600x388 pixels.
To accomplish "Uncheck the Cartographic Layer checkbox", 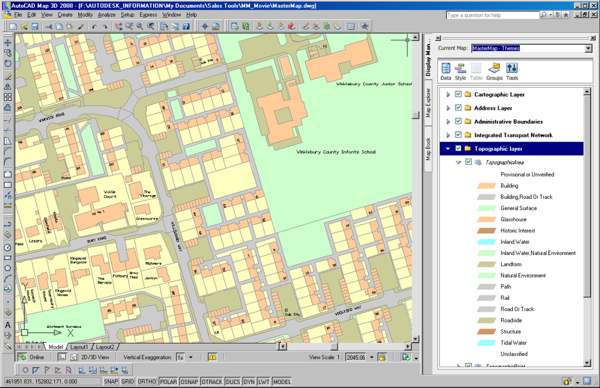I will point(458,94).
